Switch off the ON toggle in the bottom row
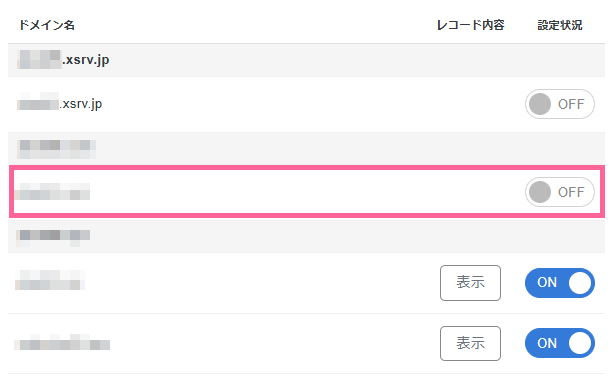The image size is (611, 390). click(x=560, y=343)
